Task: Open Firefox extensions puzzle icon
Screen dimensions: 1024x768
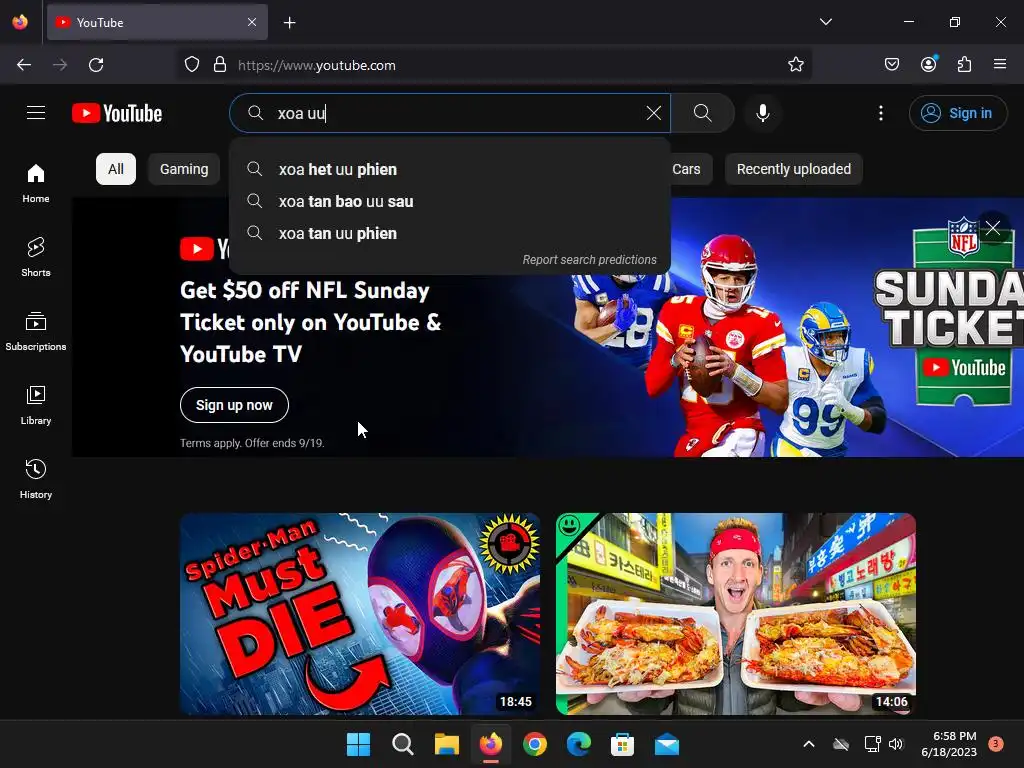Action: click(x=964, y=65)
